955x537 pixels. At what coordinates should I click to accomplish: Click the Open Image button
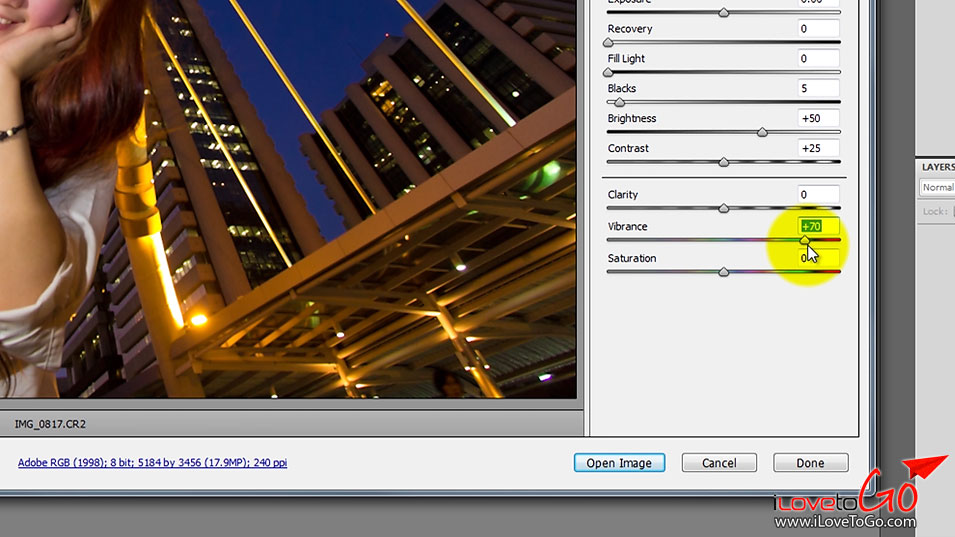tap(619, 463)
